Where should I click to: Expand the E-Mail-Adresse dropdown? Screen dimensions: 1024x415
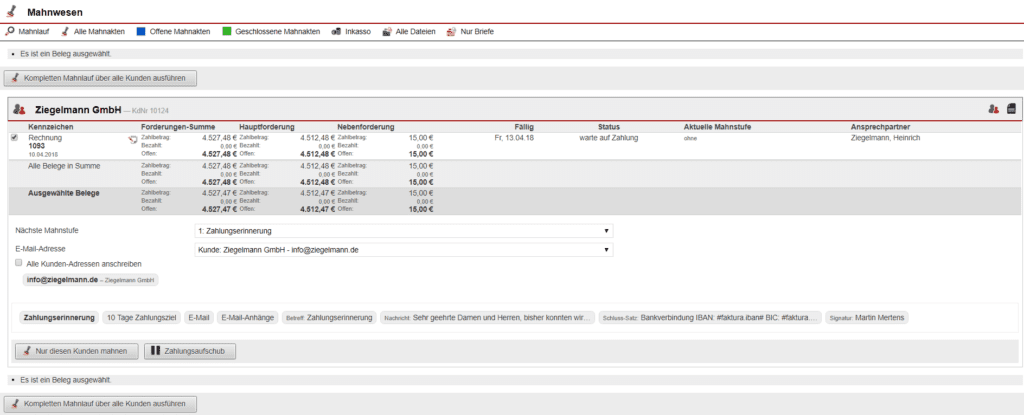404,249
